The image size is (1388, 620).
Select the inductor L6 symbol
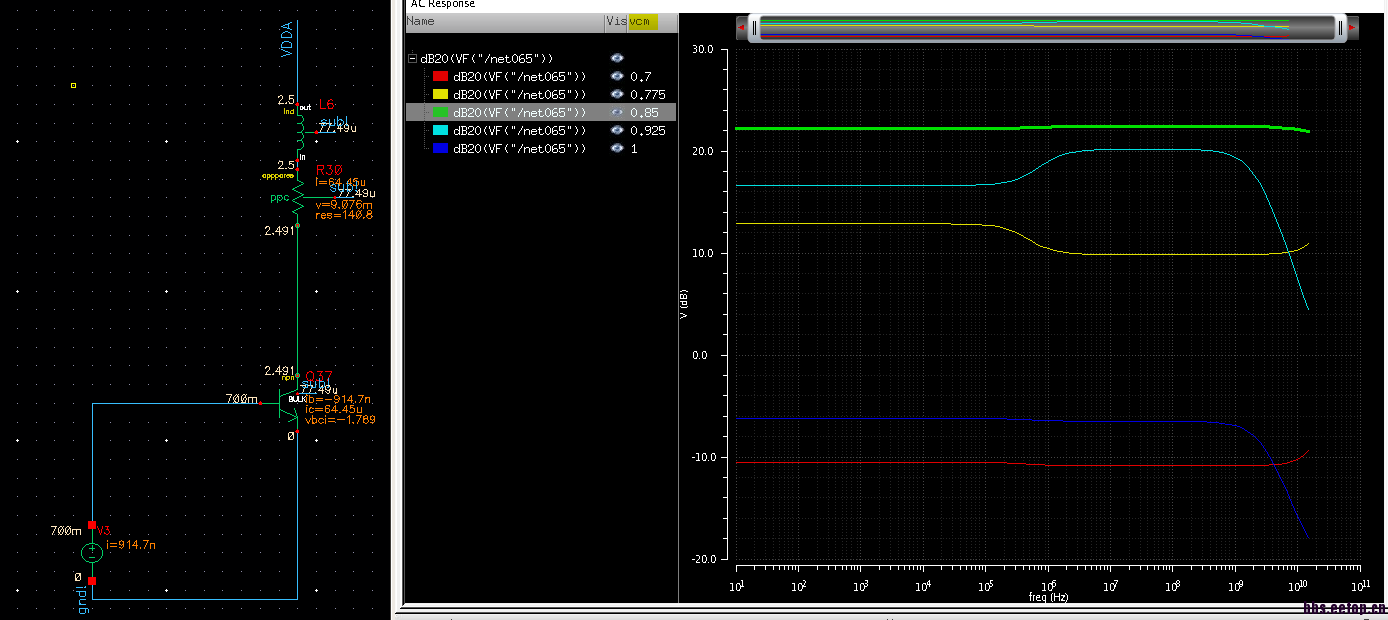coord(298,130)
